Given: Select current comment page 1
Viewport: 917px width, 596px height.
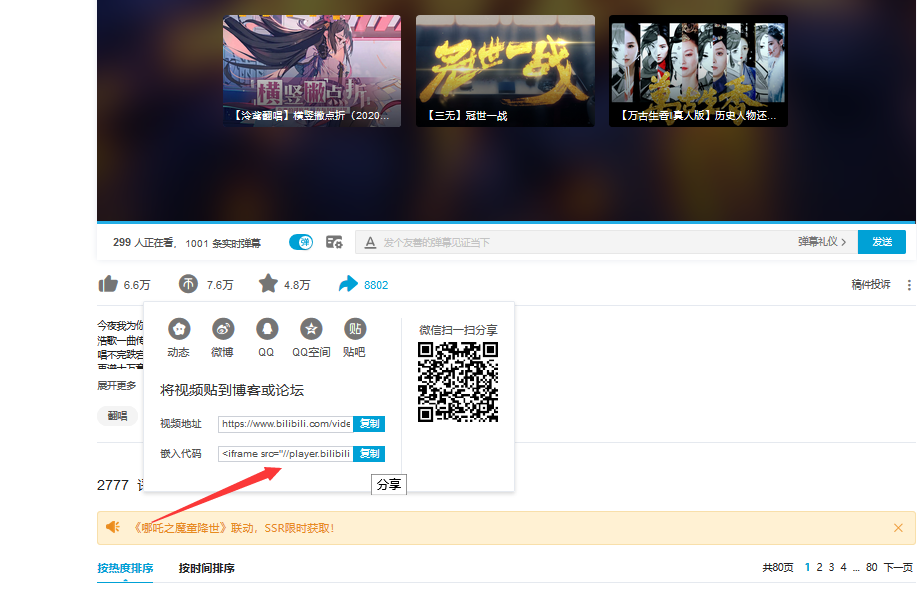Looking at the screenshot, I should [808, 567].
